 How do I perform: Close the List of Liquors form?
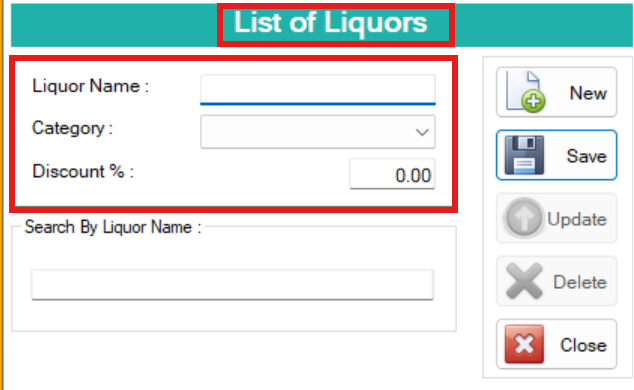pos(556,344)
